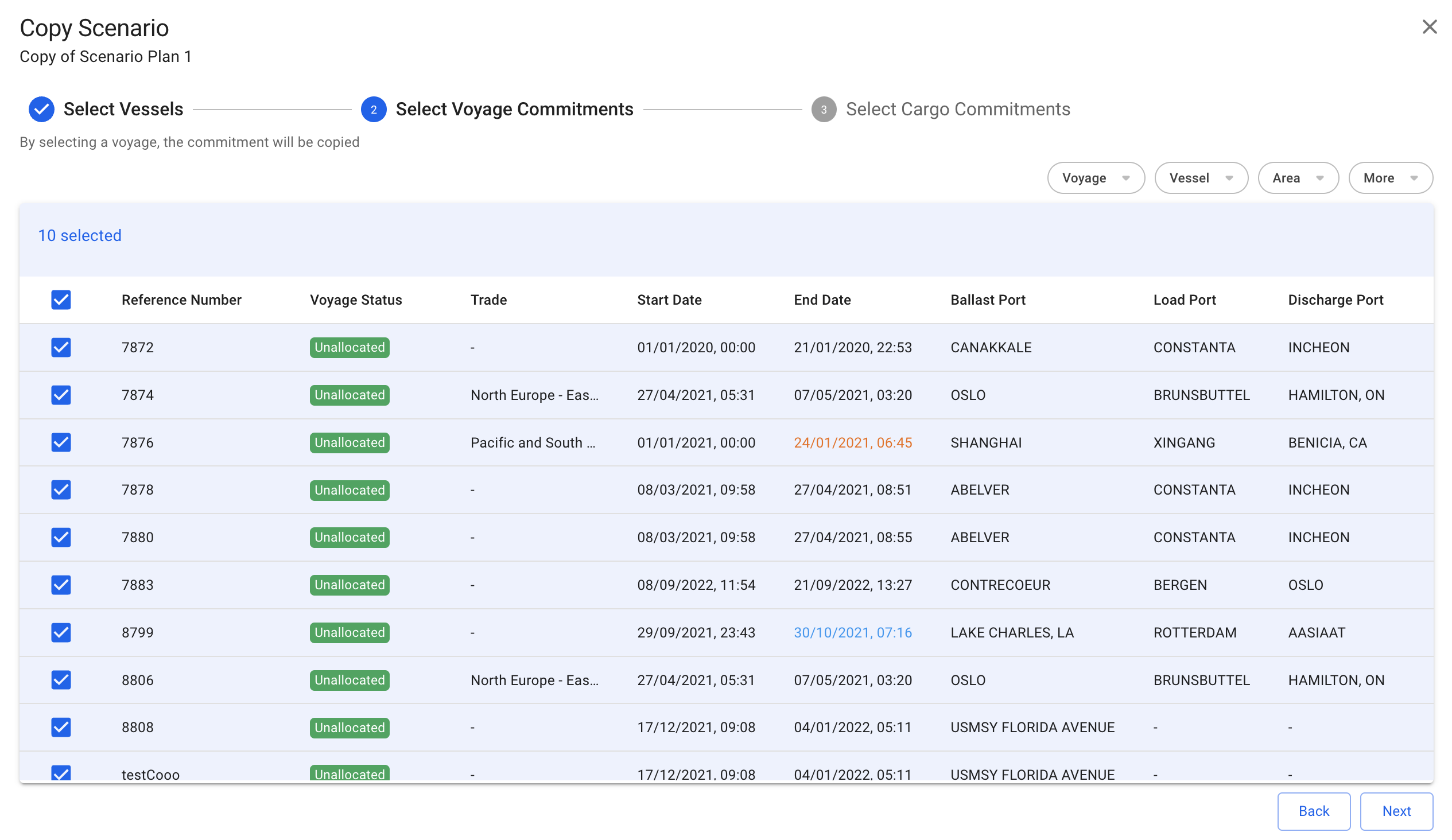Close the Copy Scenario dialog

(x=1429, y=27)
